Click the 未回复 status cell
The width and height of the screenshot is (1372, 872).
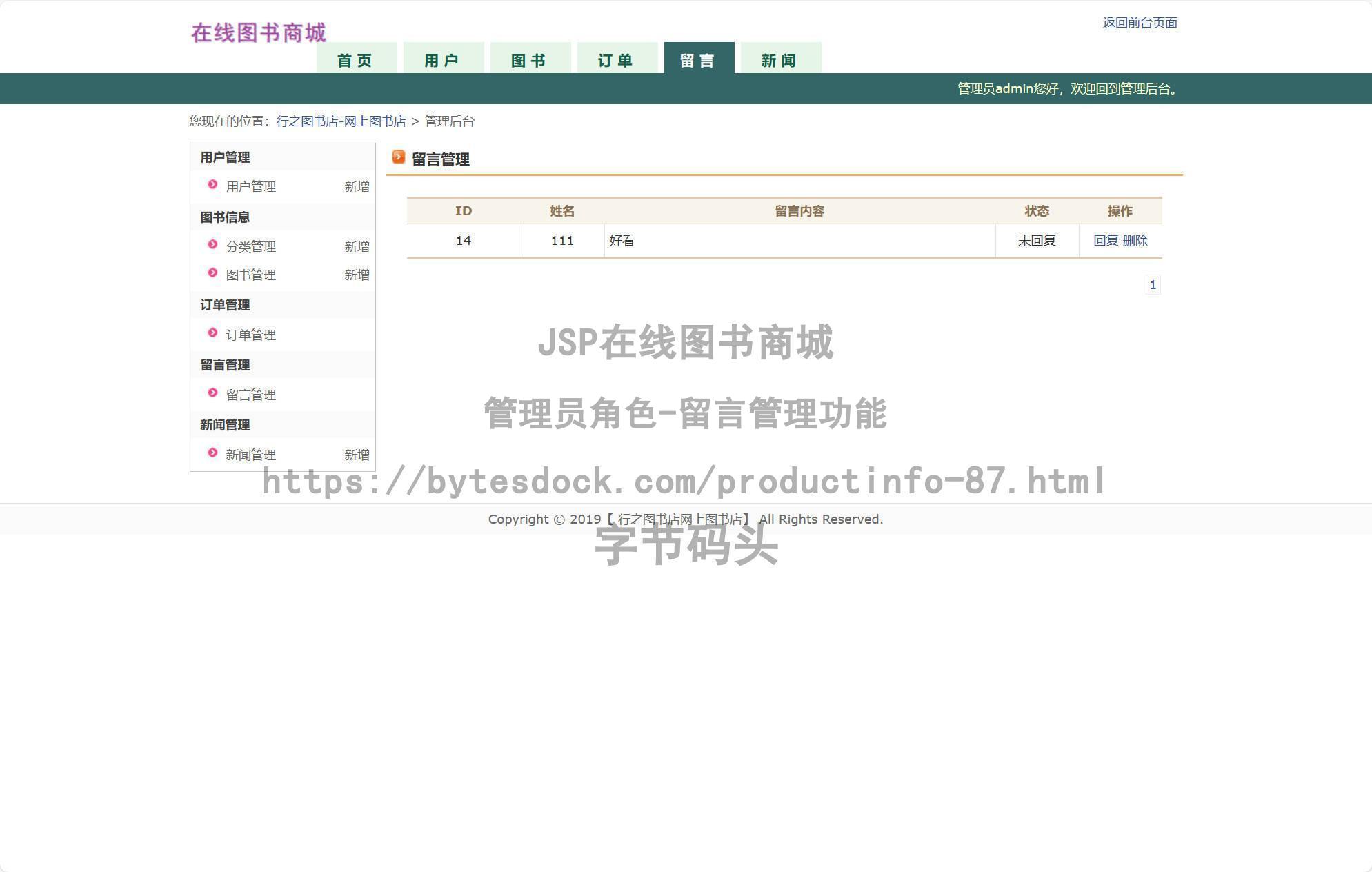pos(1037,241)
